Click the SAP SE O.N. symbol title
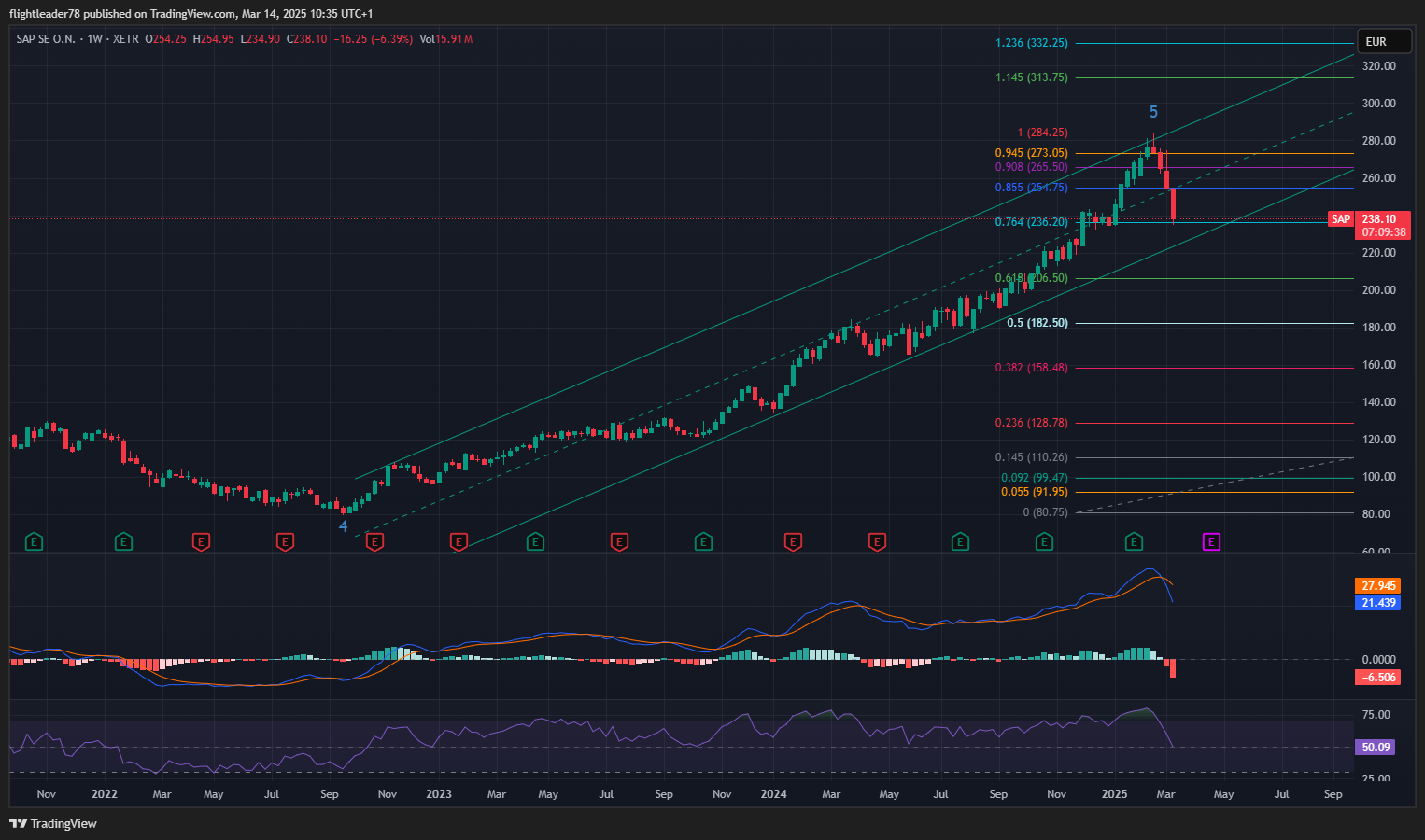This screenshot has width=1425, height=840. 46,39
